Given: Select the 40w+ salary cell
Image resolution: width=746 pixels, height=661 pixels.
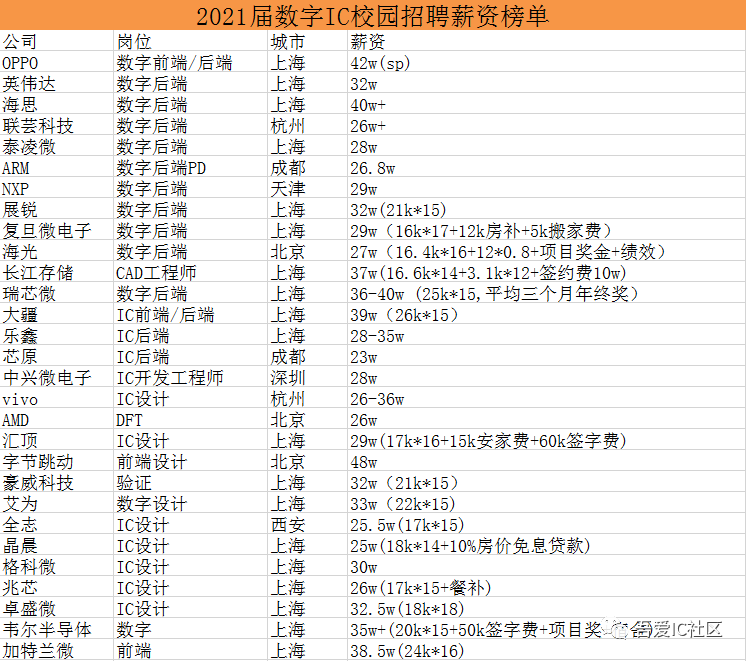Looking at the screenshot, I should pyautogui.click(x=546, y=104).
